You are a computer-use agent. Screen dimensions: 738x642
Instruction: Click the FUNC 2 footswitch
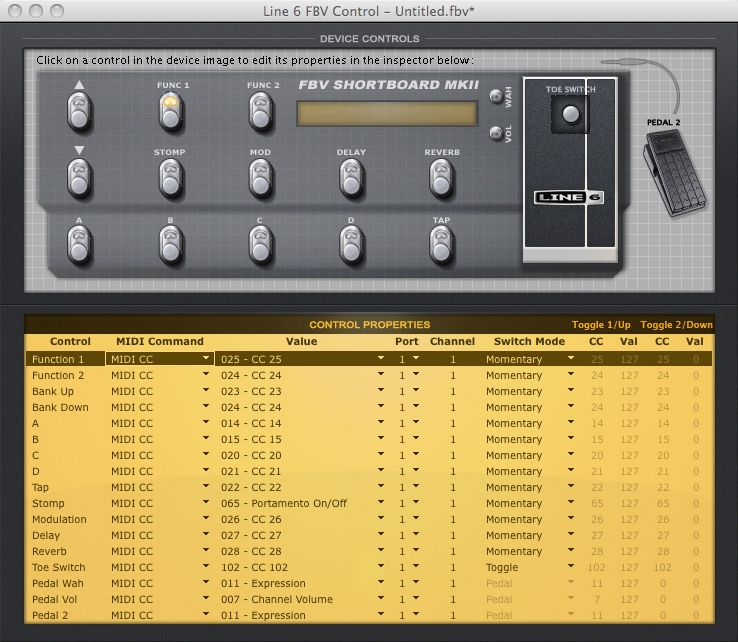(x=262, y=110)
